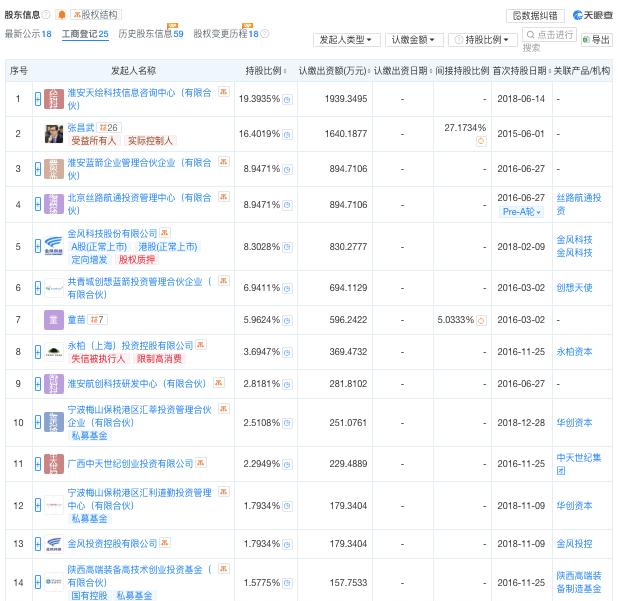Switch to 股权变更历程 tab
The width and height of the screenshot is (621, 601).
tap(225, 34)
